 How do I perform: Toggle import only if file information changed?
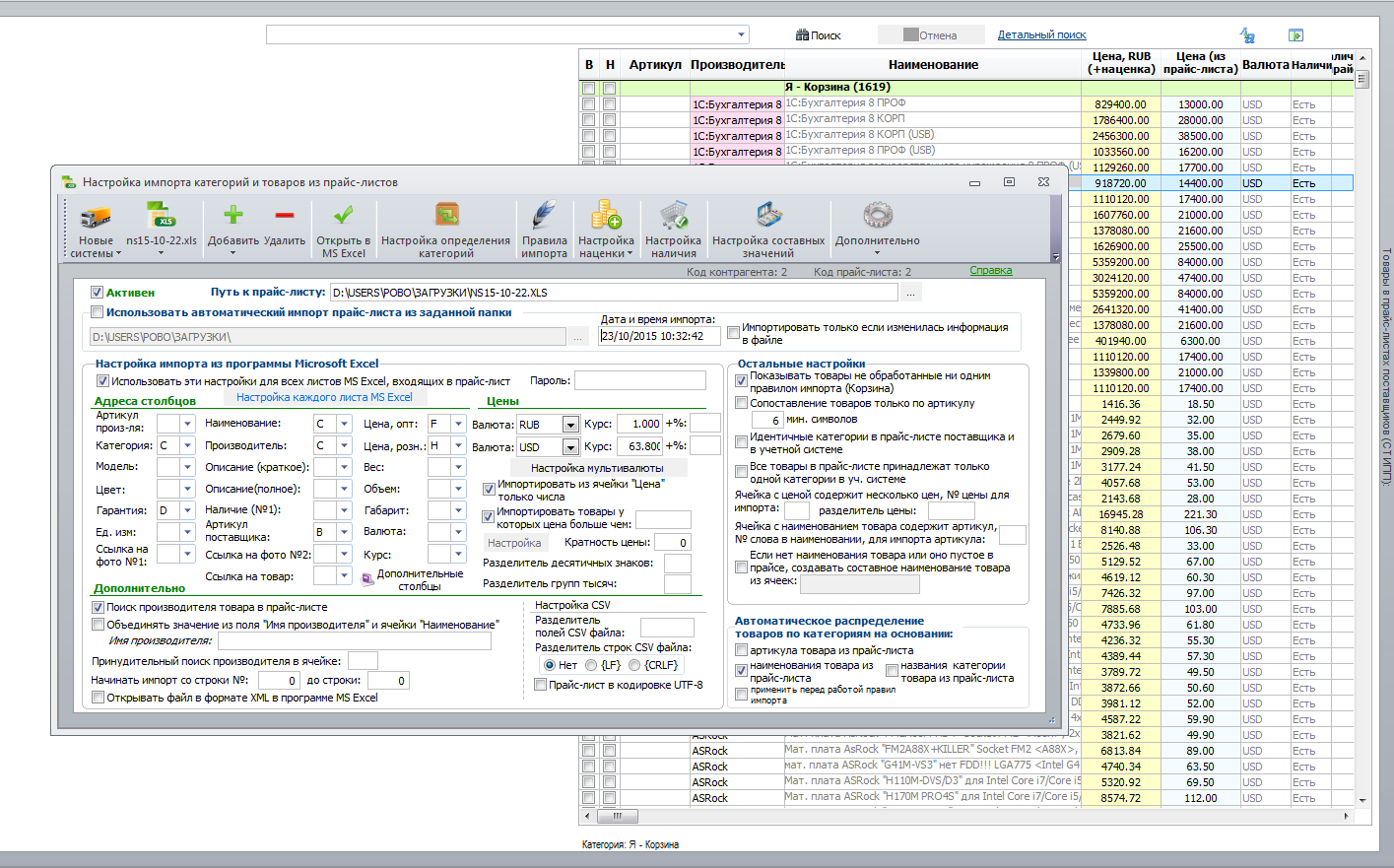tap(733, 333)
